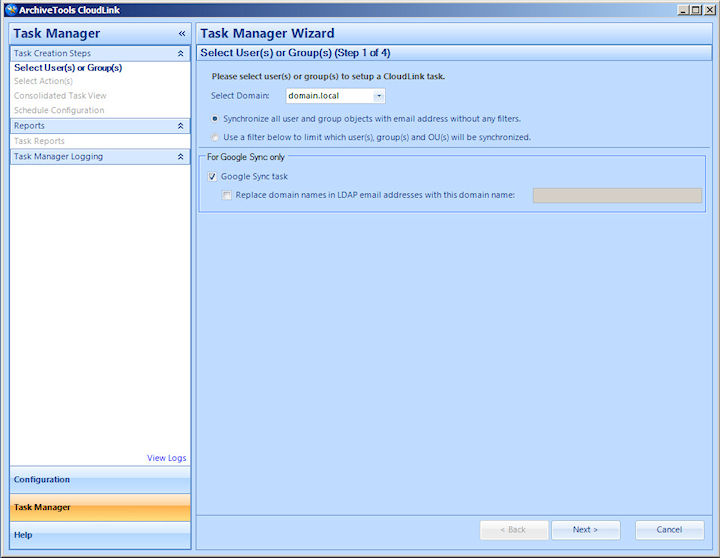
Task: Click the For Google Sync only group label
Action: pyautogui.click(x=246, y=157)
